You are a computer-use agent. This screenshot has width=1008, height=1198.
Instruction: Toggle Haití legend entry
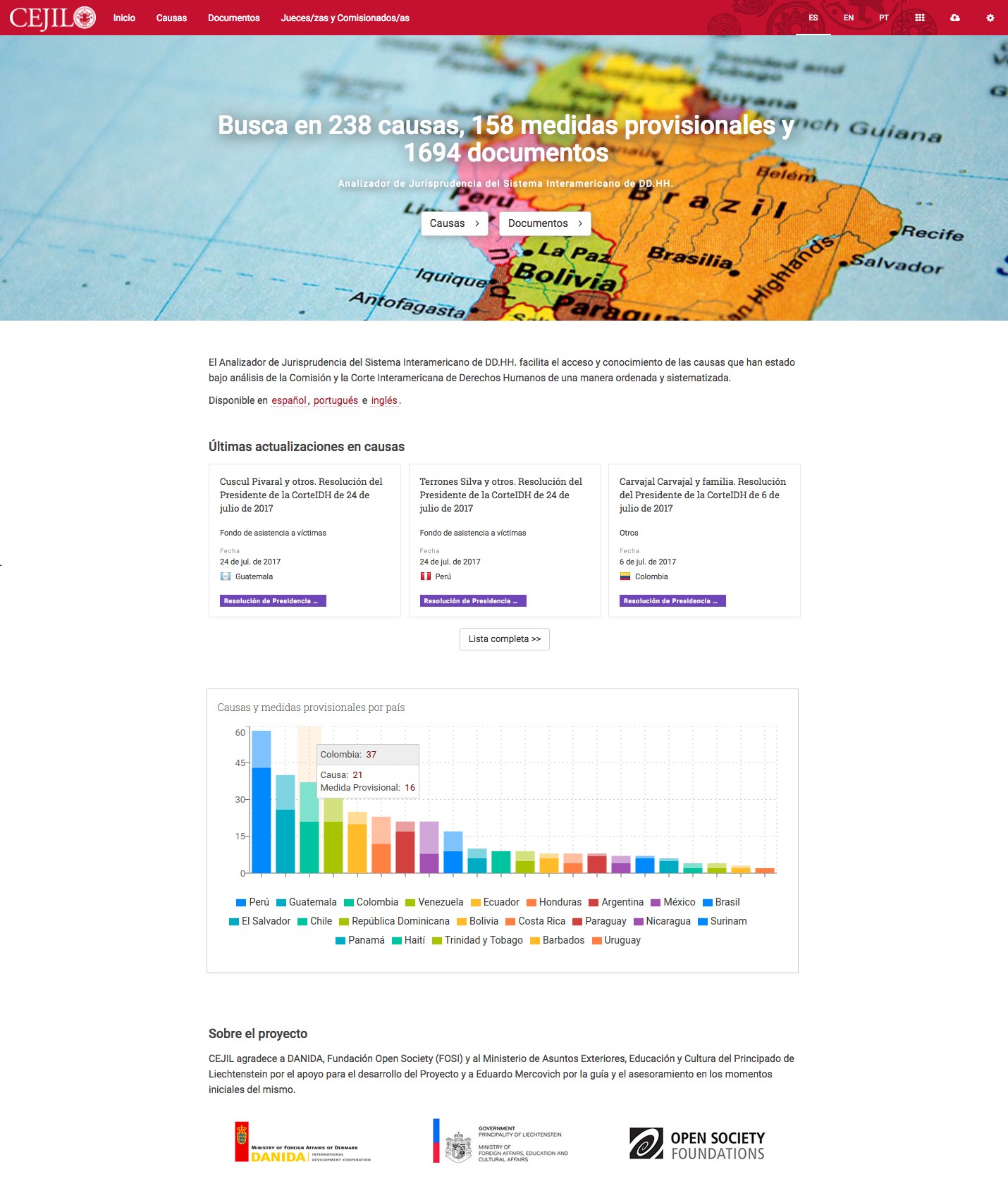(x=409, y=940)
